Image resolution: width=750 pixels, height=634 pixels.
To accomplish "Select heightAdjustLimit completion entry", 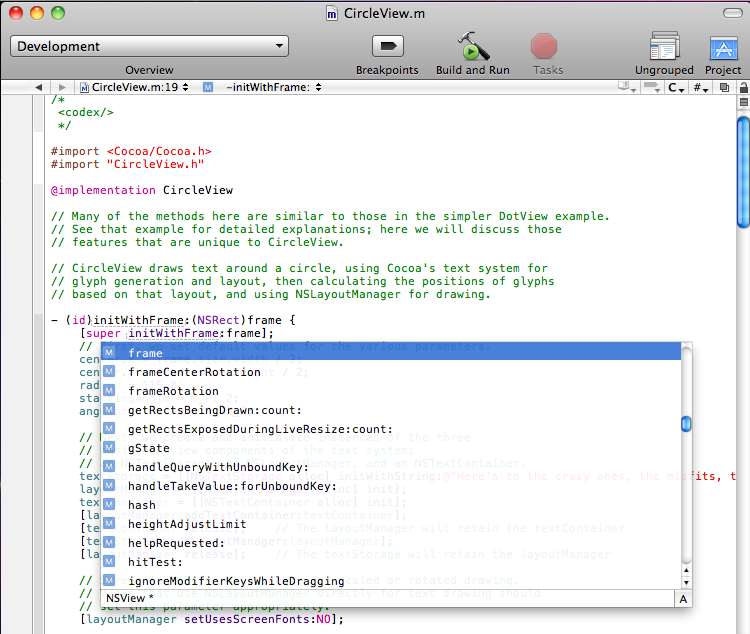I will (x=187, y=524).
